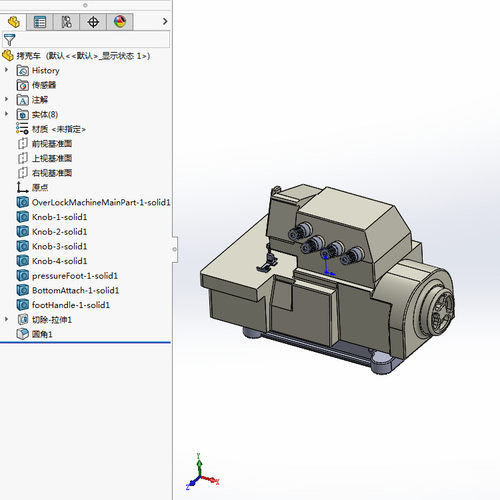Click the 原点 origin icon
500x500 pixels.
point(22,187)
